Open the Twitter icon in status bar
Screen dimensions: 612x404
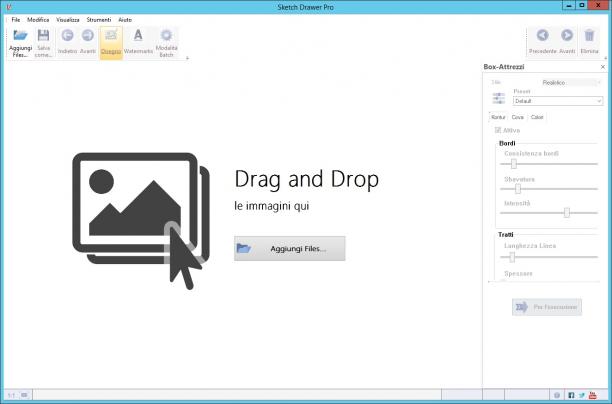pyautogui.click(x=582, y=395)
